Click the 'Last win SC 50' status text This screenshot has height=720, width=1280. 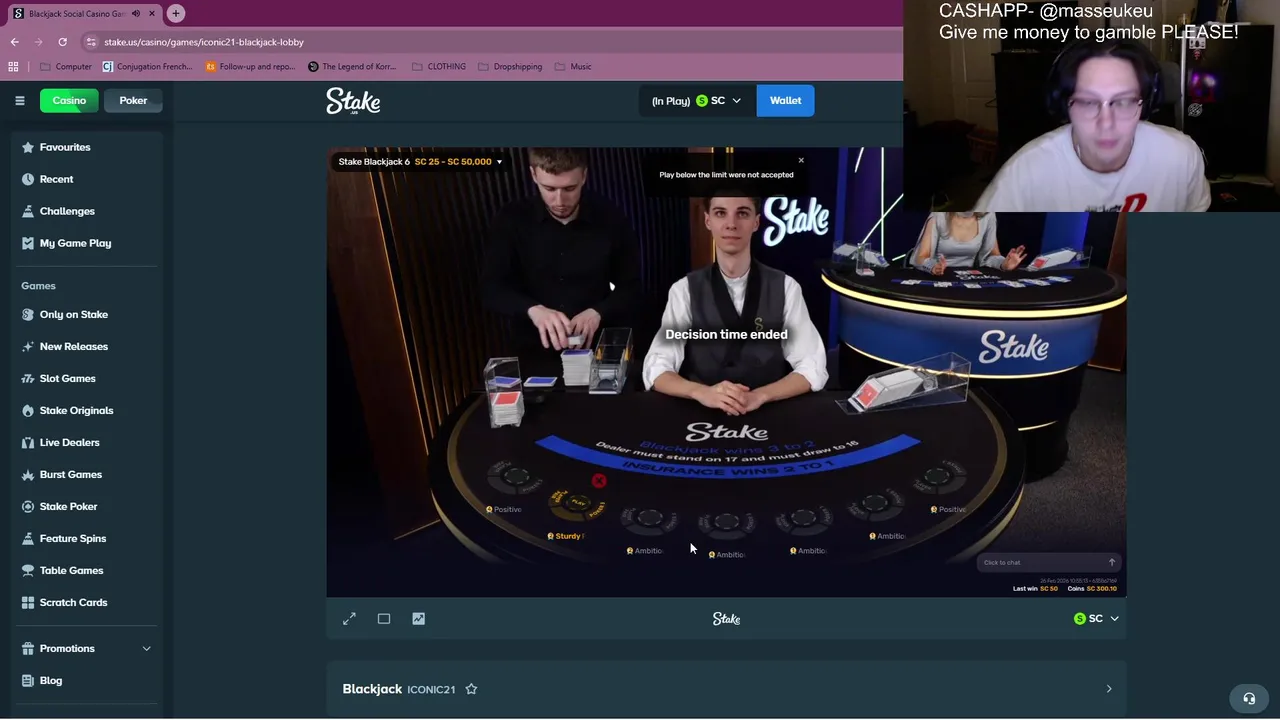pos(1035,589)
